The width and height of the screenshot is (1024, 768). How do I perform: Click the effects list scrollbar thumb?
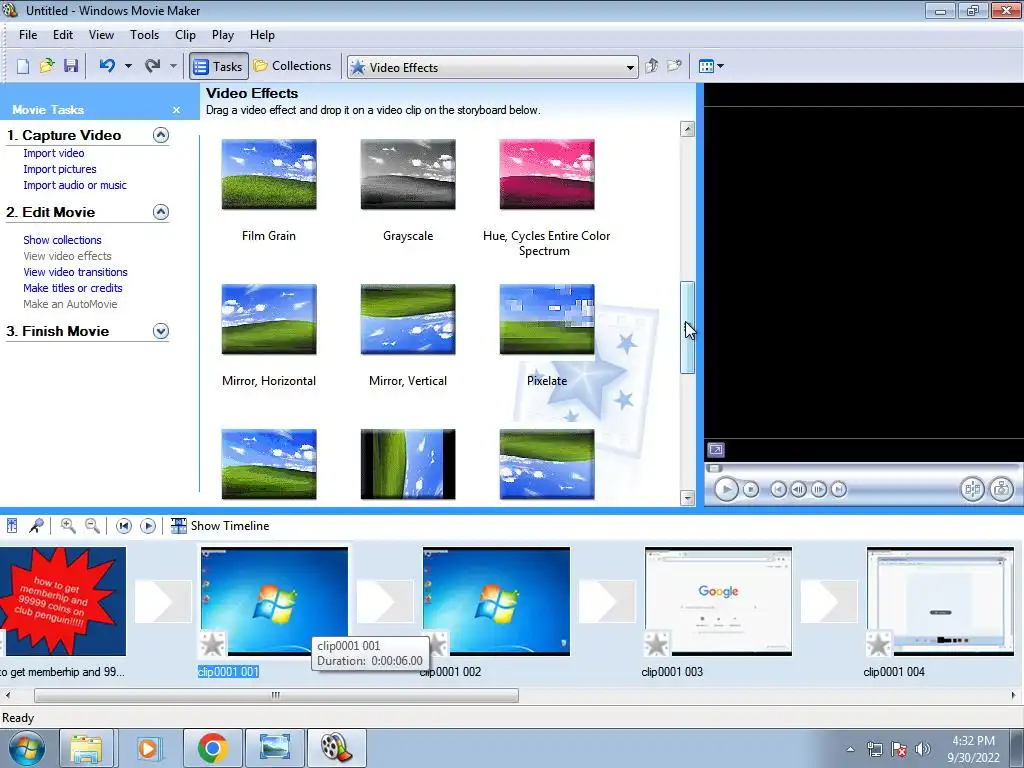pyautogui.click(x=687, y=328)
